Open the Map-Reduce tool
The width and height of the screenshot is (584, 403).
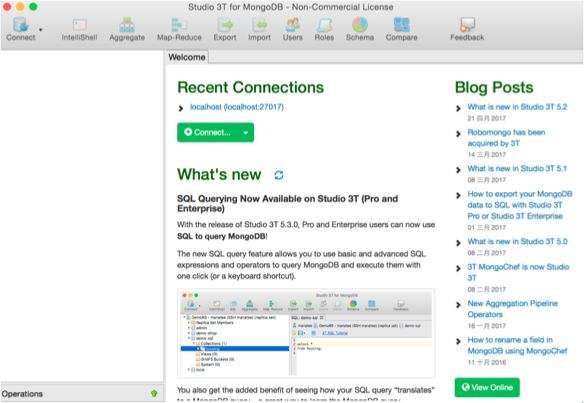click(x=179, y=29)
